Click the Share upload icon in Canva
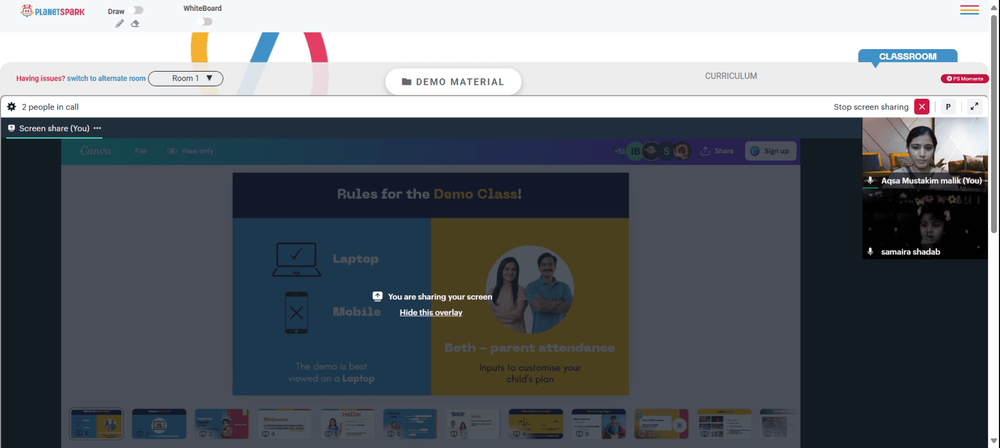 [x=705, y=151]
